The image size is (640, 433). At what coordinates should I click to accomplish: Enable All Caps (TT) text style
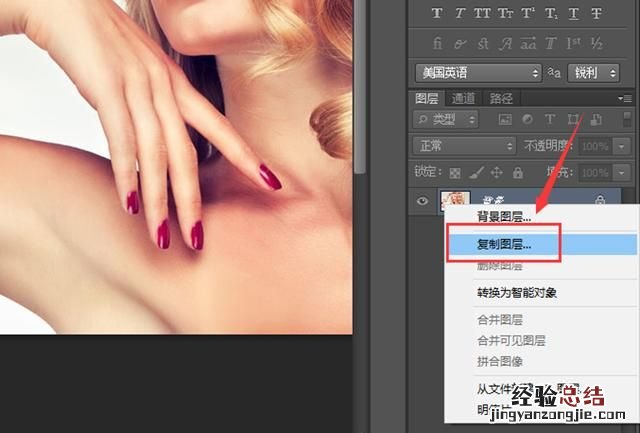pyautogui.click(x=482, y=13)
